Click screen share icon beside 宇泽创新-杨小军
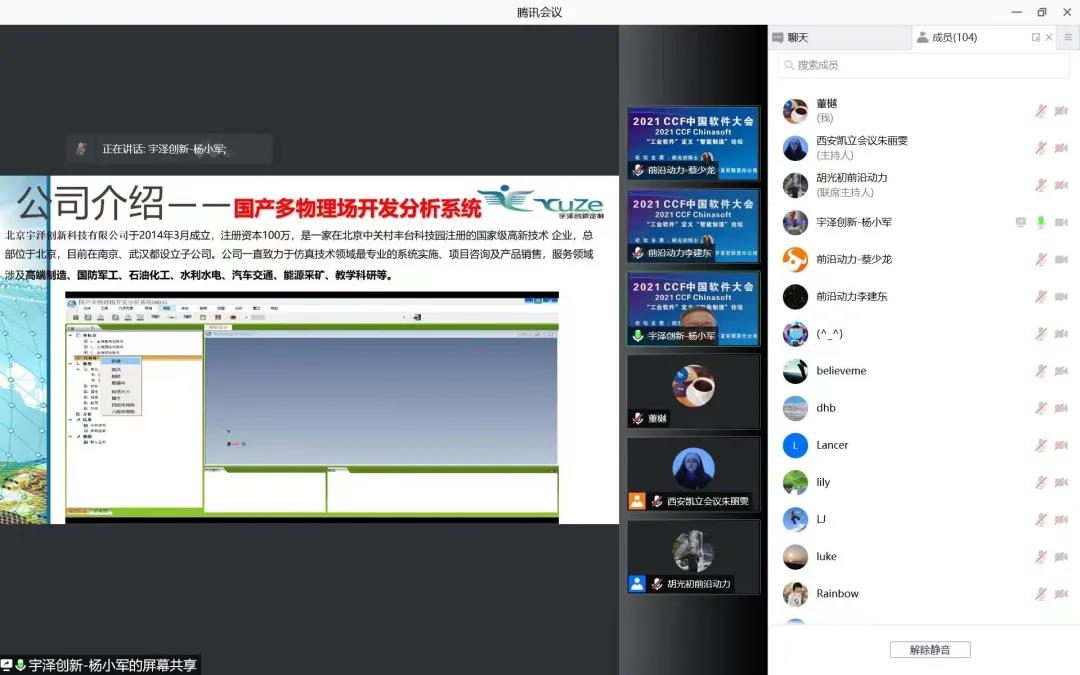 click(x=1021, y=222)
